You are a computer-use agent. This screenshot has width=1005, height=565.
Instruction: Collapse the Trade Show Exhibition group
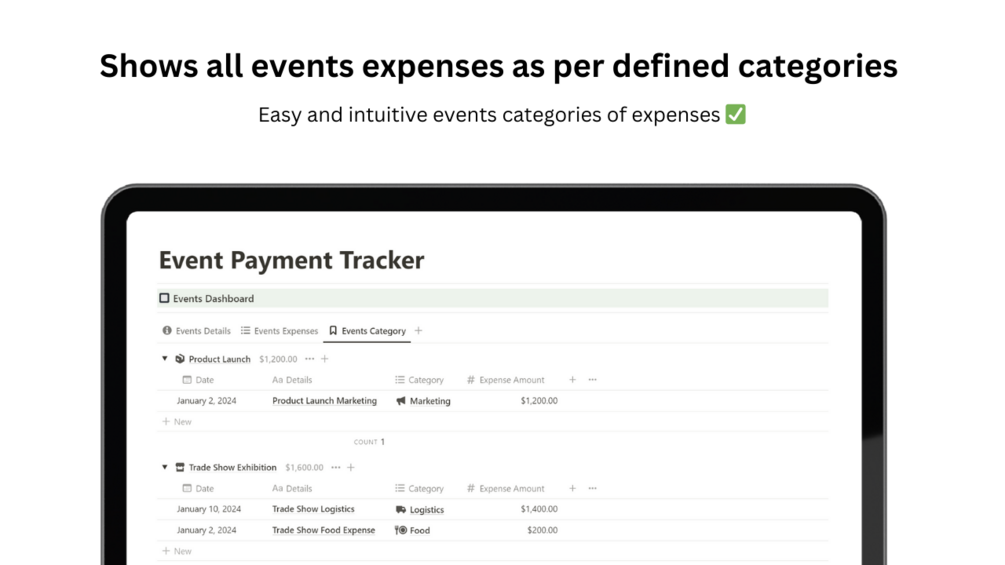[x=165, y=467]
